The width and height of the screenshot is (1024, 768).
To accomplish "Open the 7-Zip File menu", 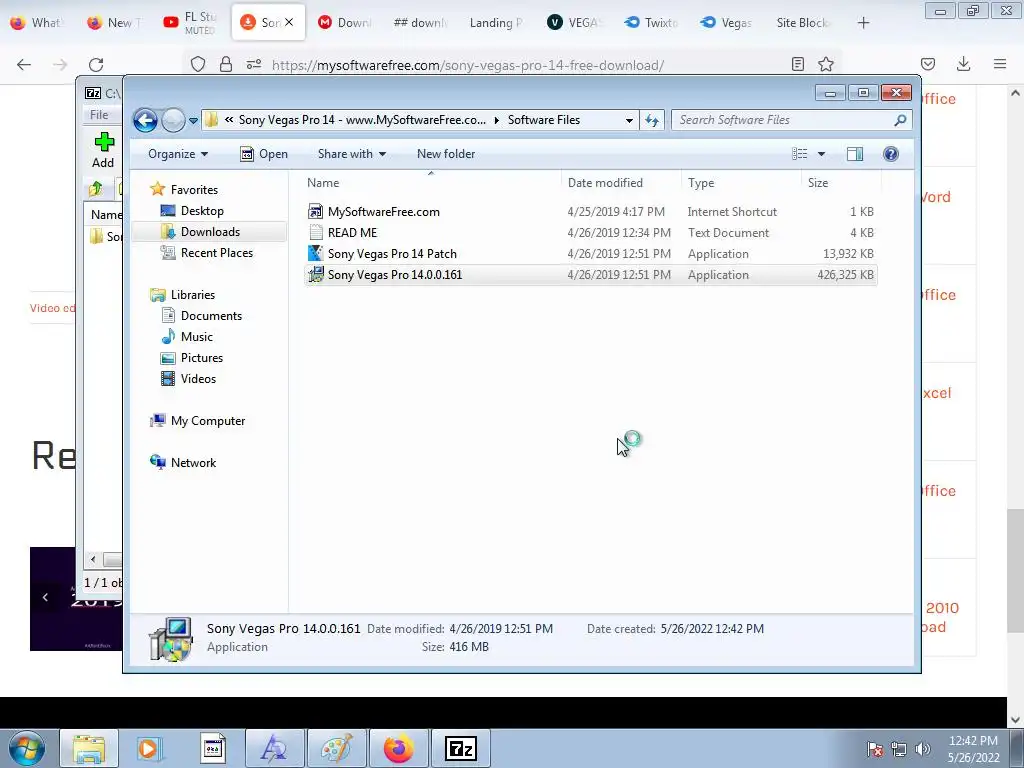I will tap(99, 115).
